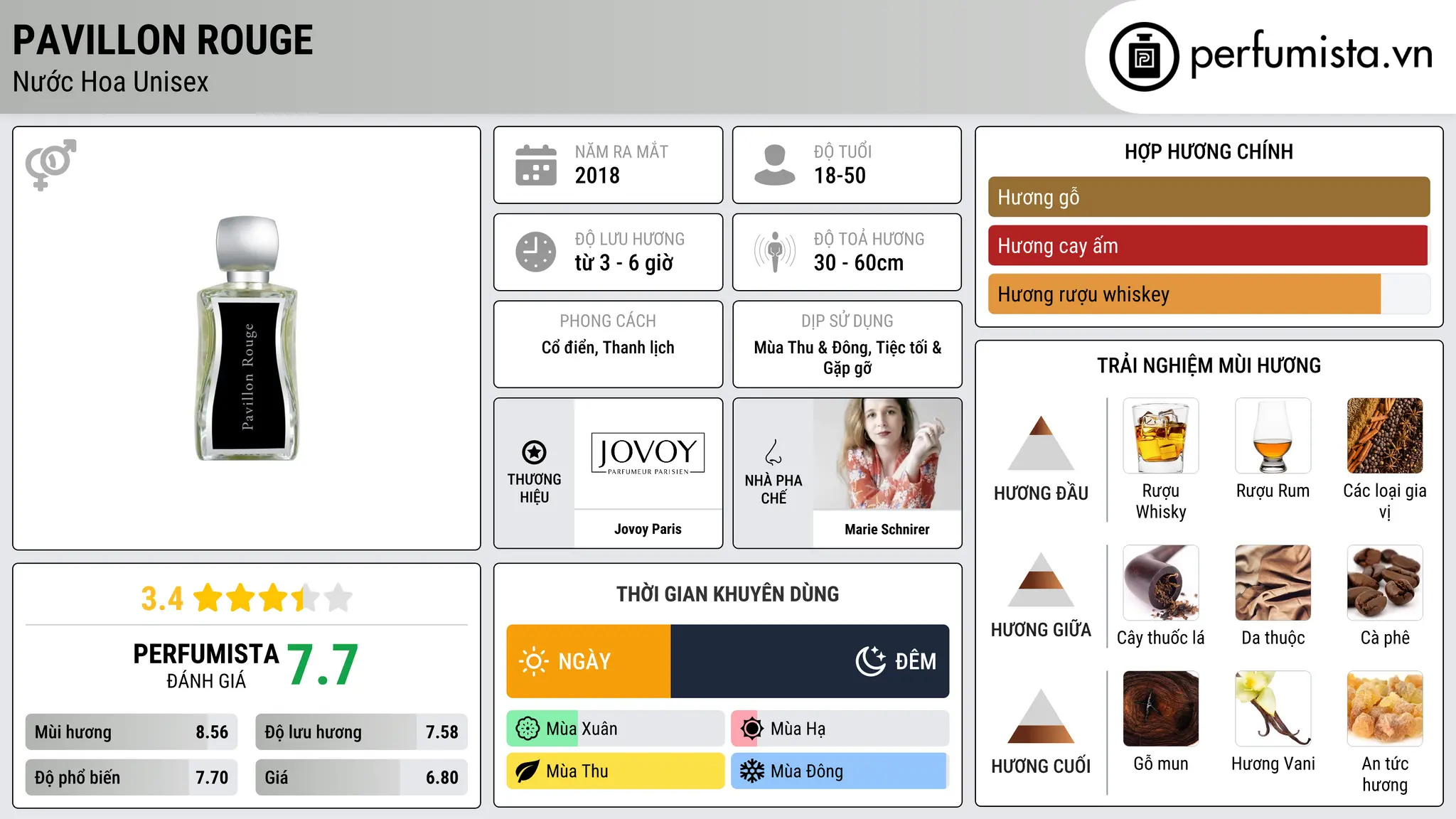Click the perfumista.vn site name
This screenshot has height=819, width=1456.
click(x=1311, y=54)
